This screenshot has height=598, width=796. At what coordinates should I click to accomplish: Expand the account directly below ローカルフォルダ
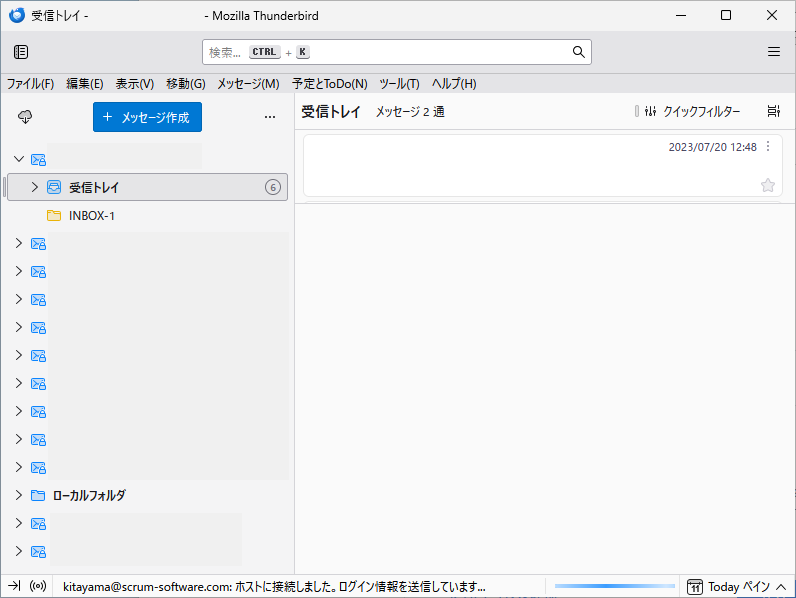pos(19,523)
